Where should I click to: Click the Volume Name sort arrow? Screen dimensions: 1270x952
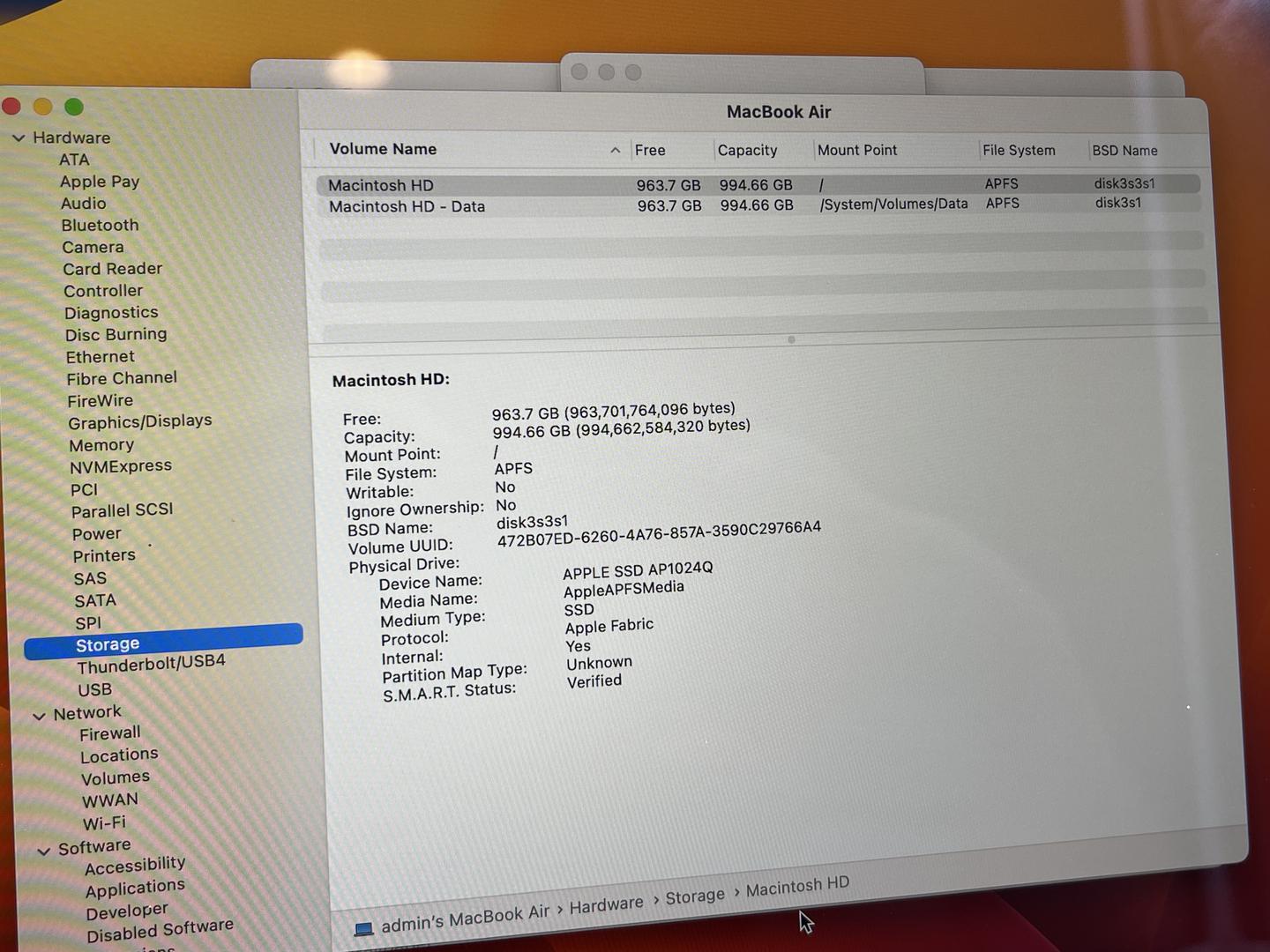615,150
